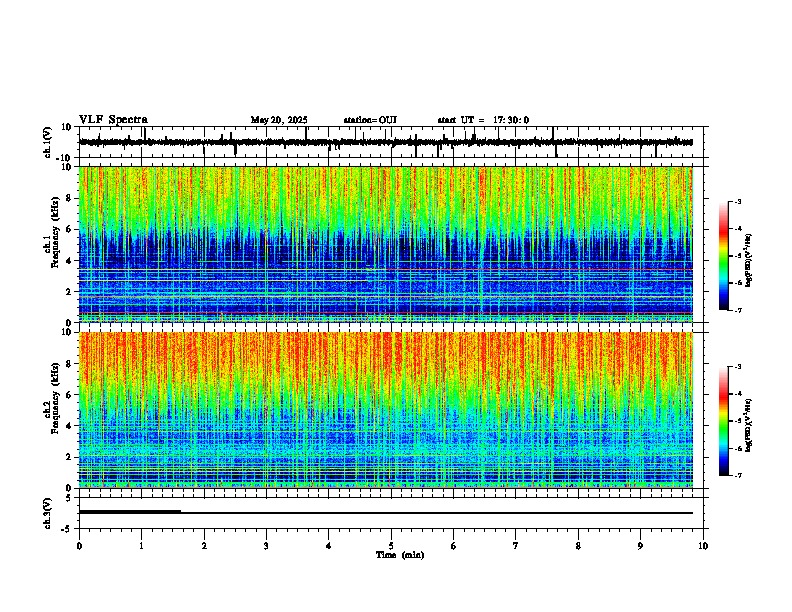Click time axis tick label "2"

pyautogui.click(x=204, y=546)
